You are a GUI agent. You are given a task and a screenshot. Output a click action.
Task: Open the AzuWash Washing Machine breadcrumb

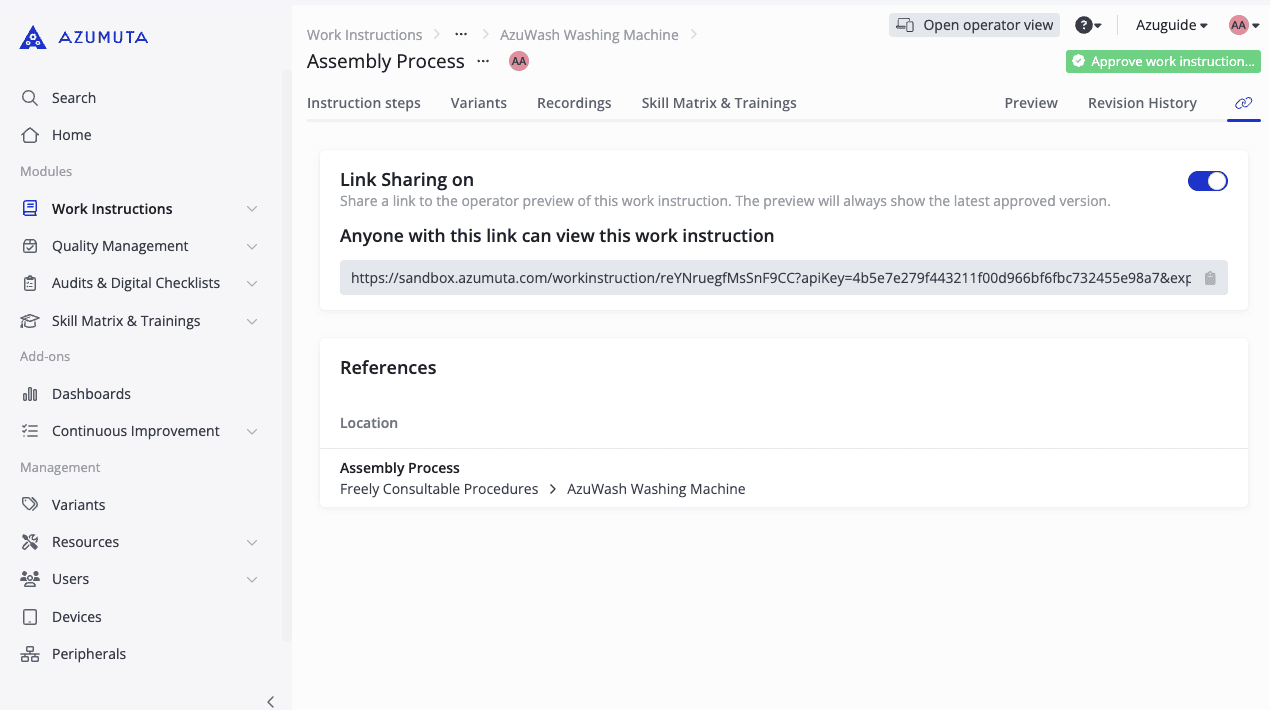(589, 35)
